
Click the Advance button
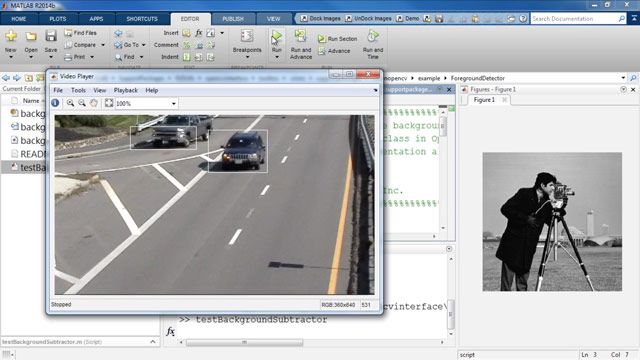pos(334,51)
